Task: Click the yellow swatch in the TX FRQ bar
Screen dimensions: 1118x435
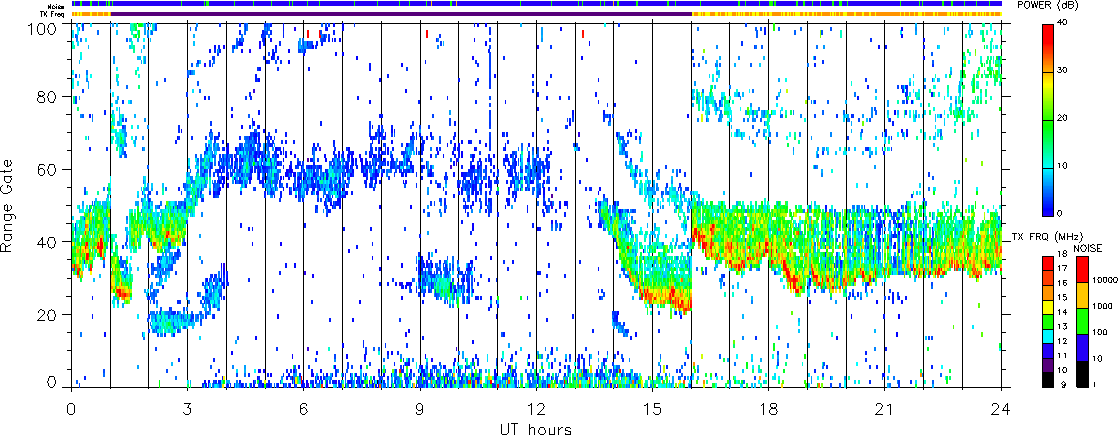Action: [x=1047, y=307]
